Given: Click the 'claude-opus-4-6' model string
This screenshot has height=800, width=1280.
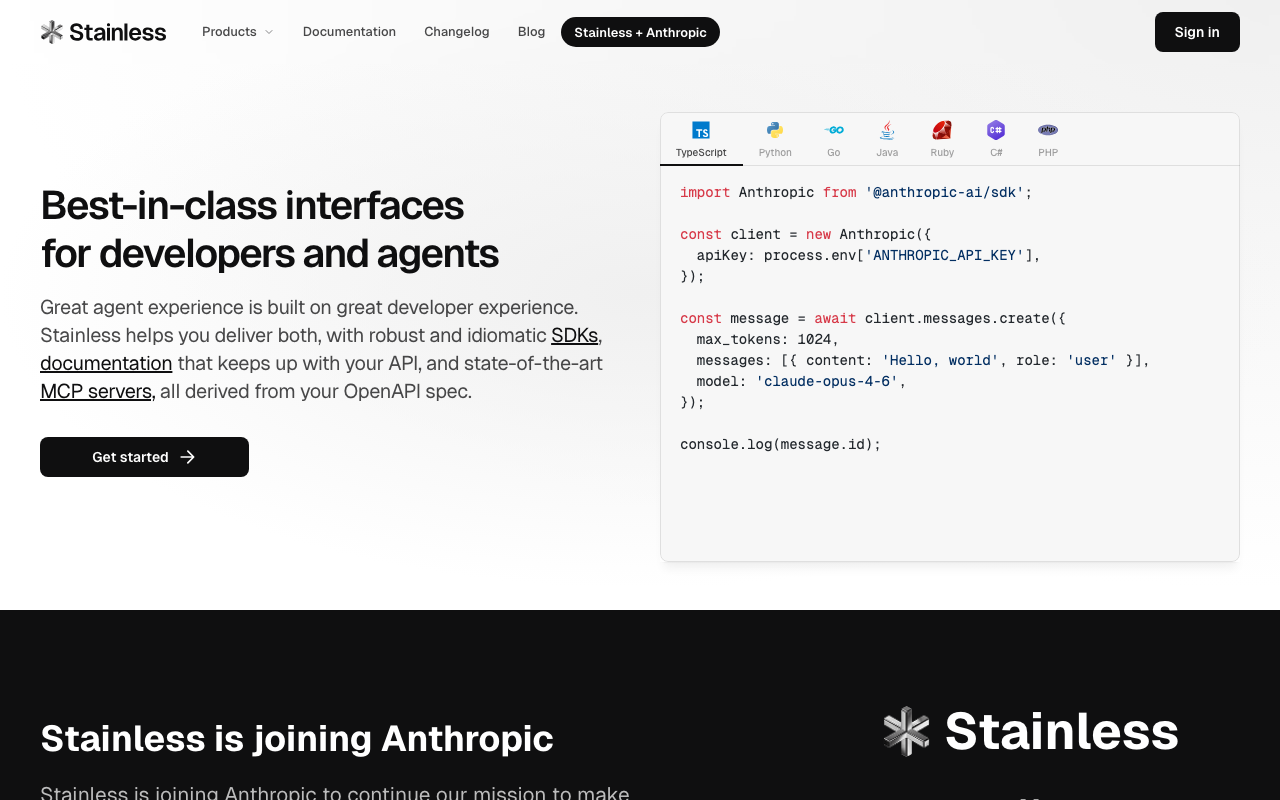Looking at the screenshot, I should coord(827,381).
